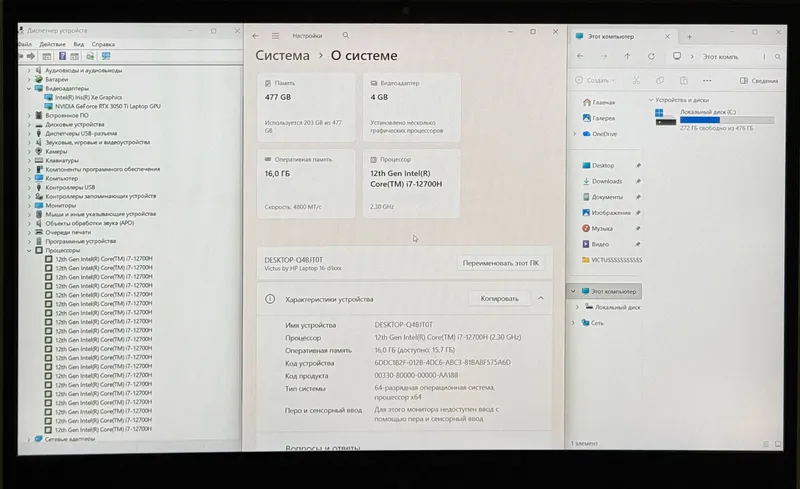Open VICTUSSSSSSSSSSS folder in sidebar

pos(612,260)
